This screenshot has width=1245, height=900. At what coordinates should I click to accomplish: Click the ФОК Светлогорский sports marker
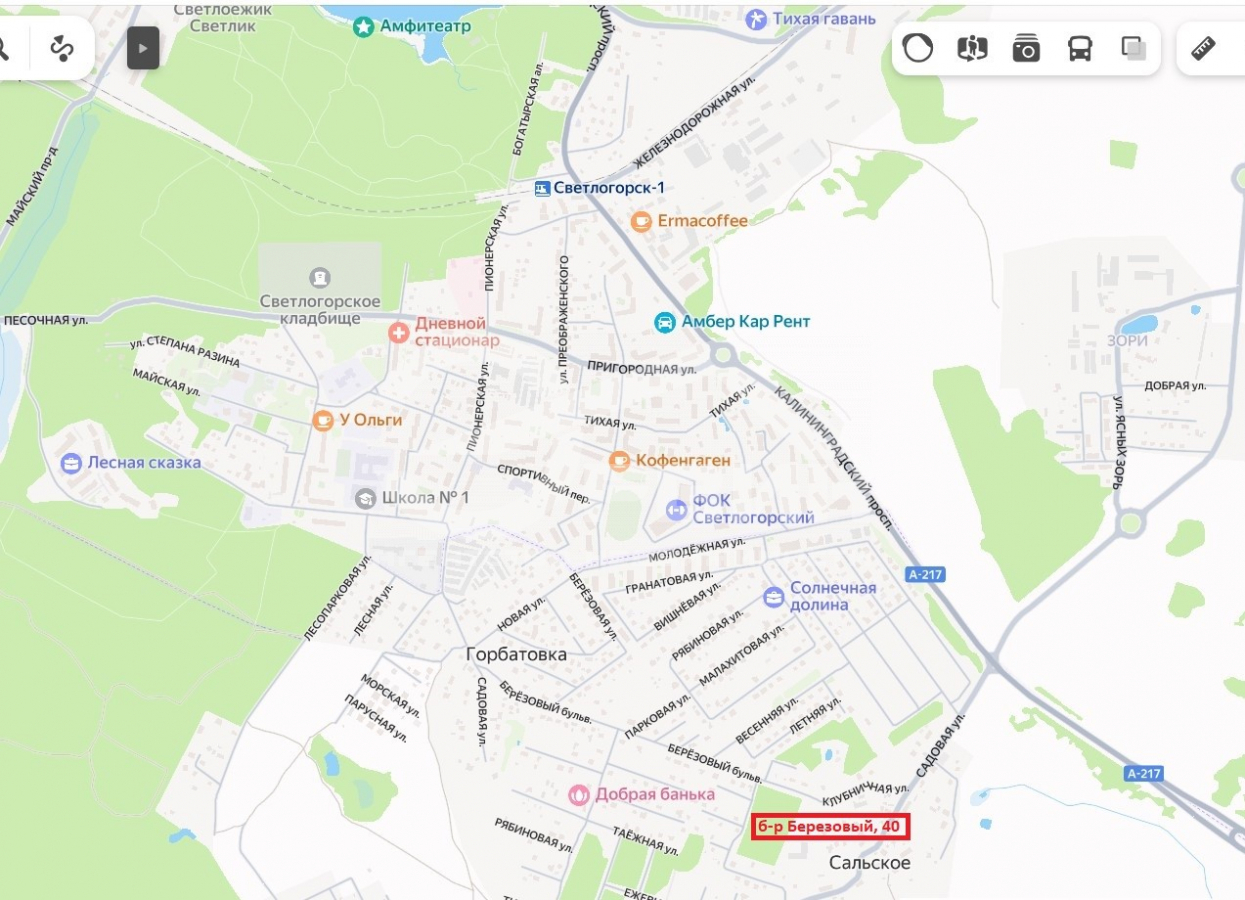[x=677, y=510]
